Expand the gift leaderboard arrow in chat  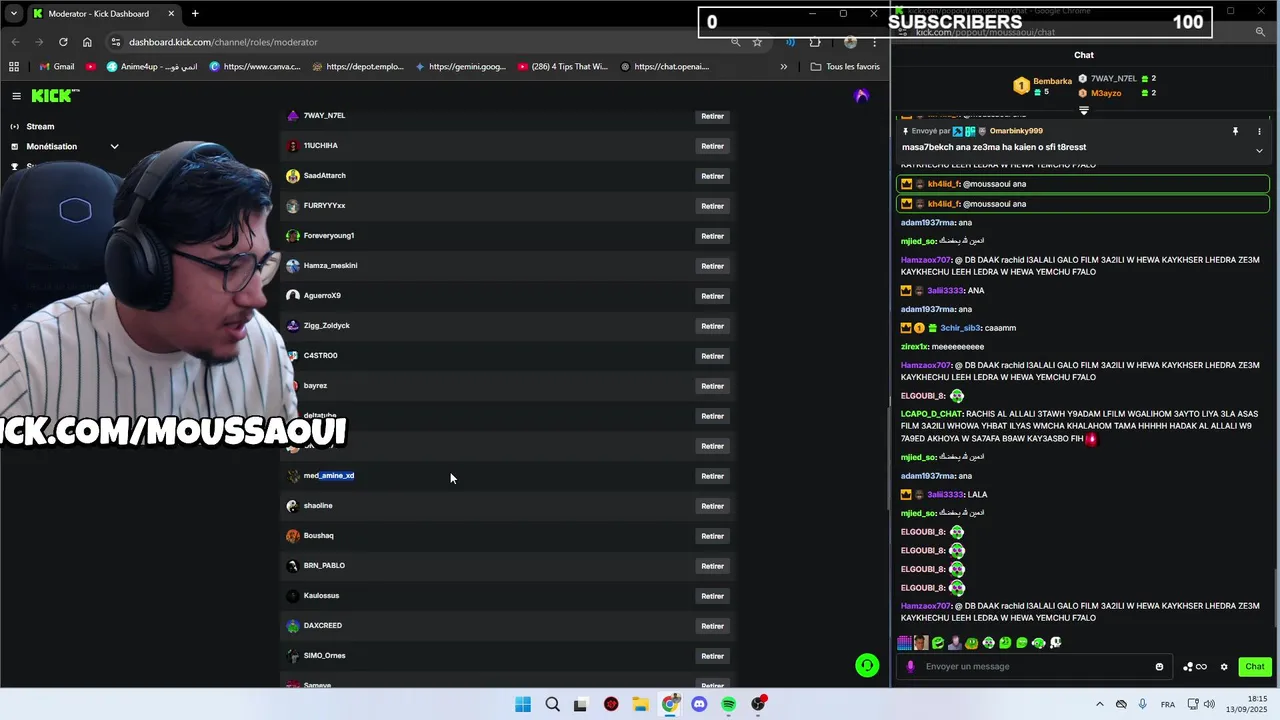tap(1084, 110)
